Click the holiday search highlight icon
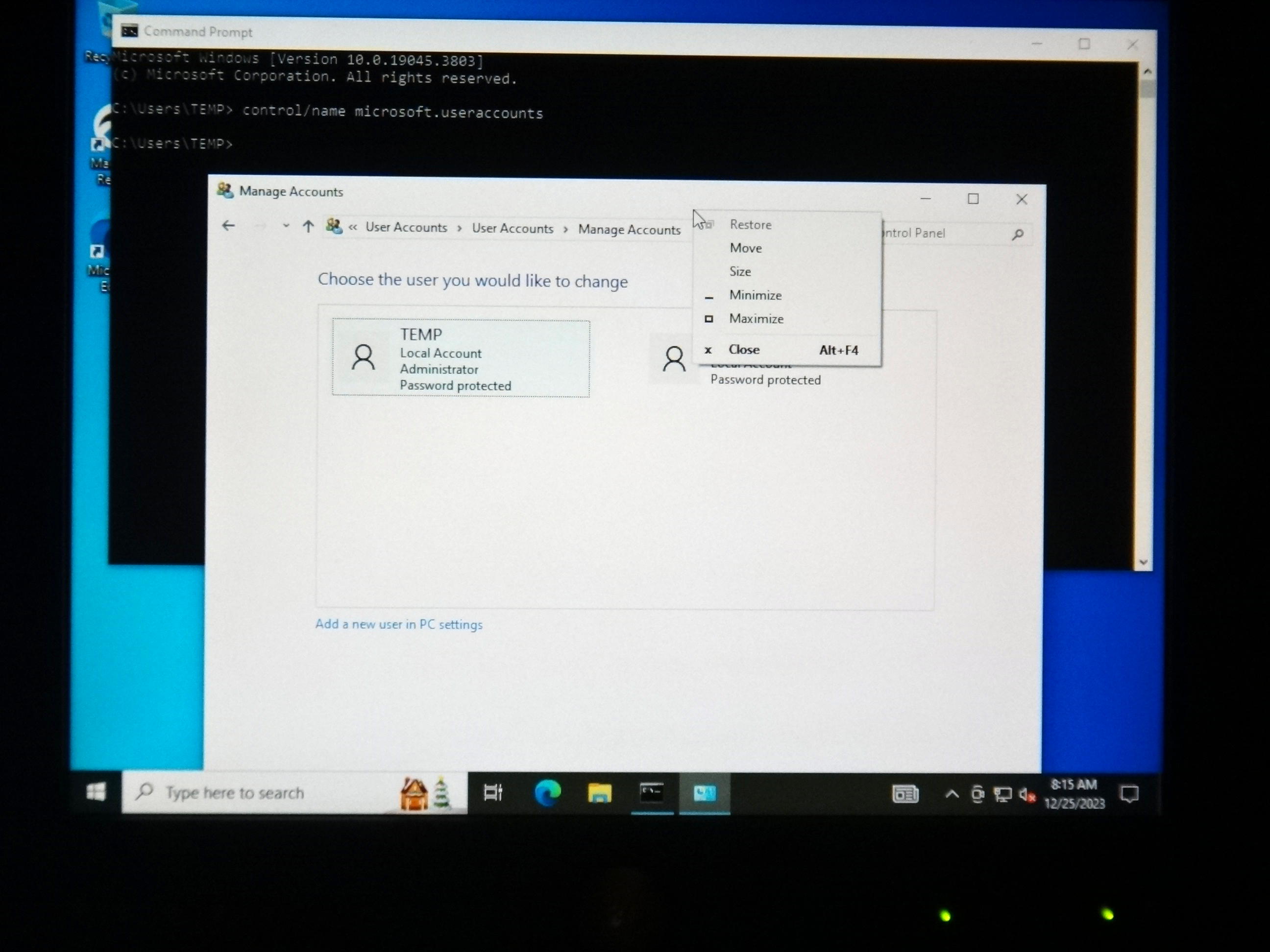The height and width of the screenshot is (952, 1270). (425, 794)
